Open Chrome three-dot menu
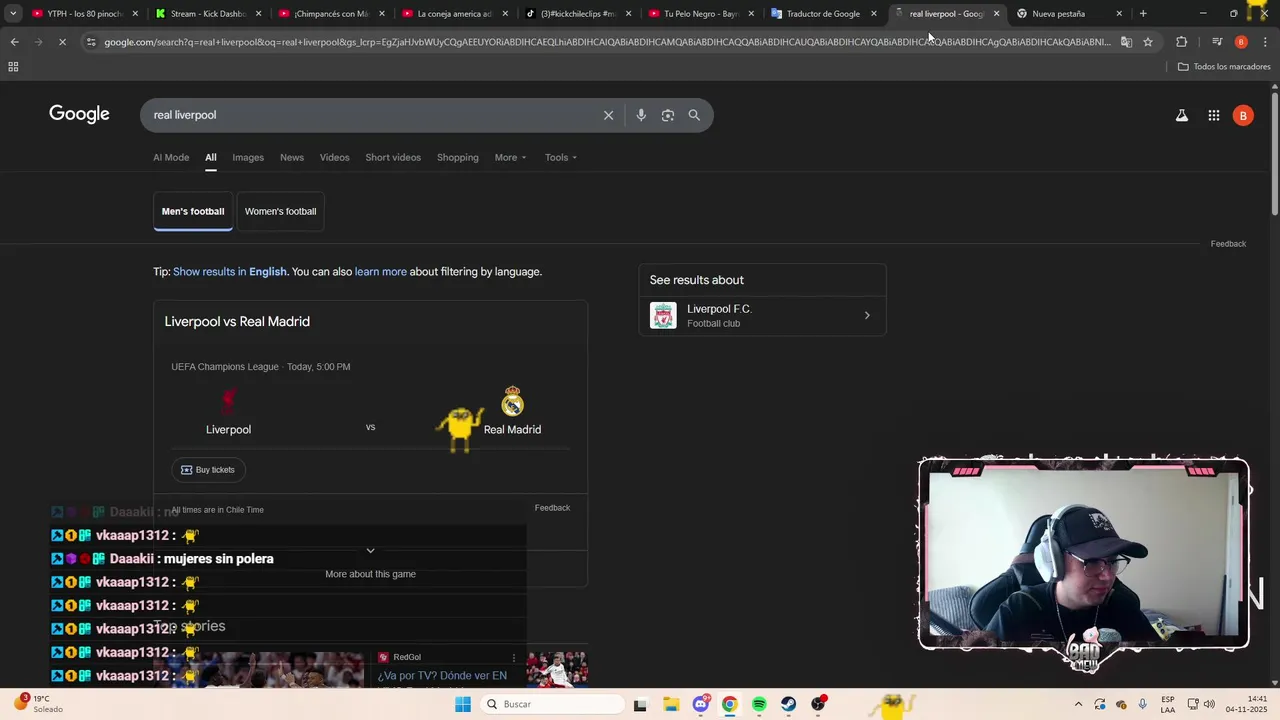The height and width of the screenshot is (720, 1280). pyautogui.click(x=1265, y=42)
